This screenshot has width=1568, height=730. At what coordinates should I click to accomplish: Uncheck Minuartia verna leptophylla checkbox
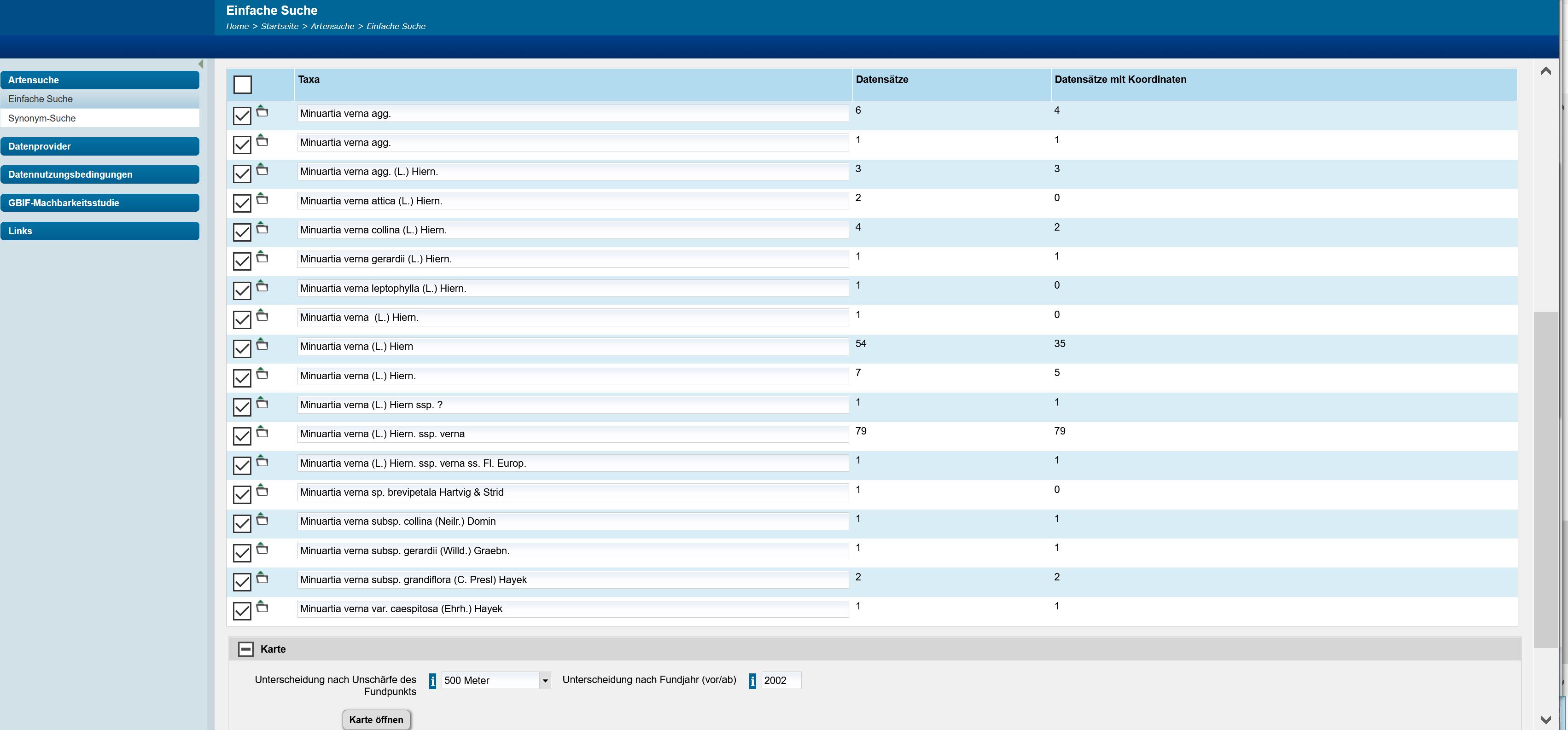coord(242,291)
